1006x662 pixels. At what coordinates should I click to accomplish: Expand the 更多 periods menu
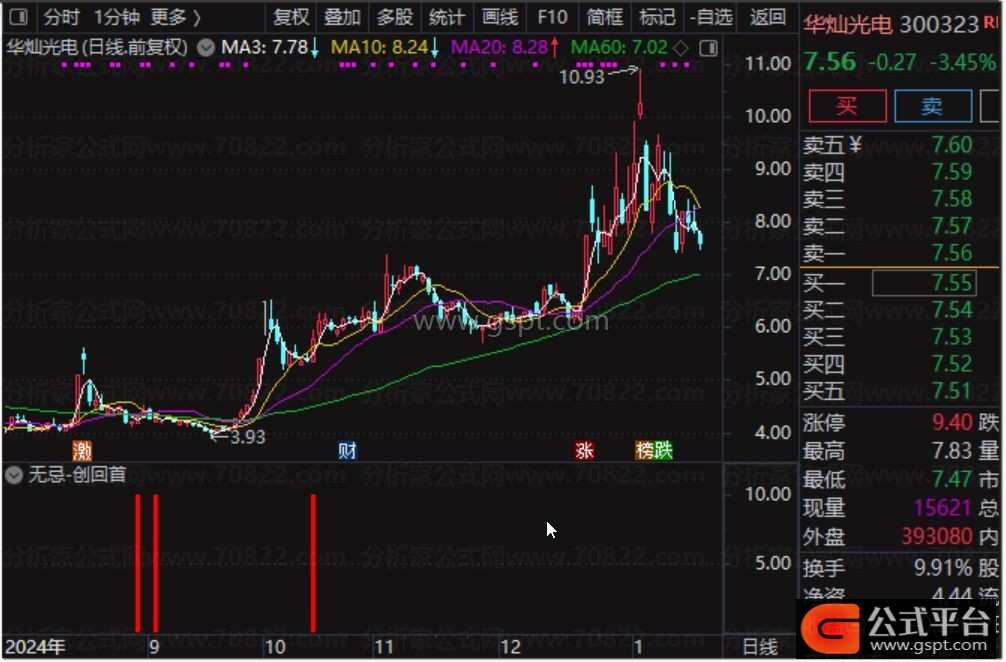[175, 17]
